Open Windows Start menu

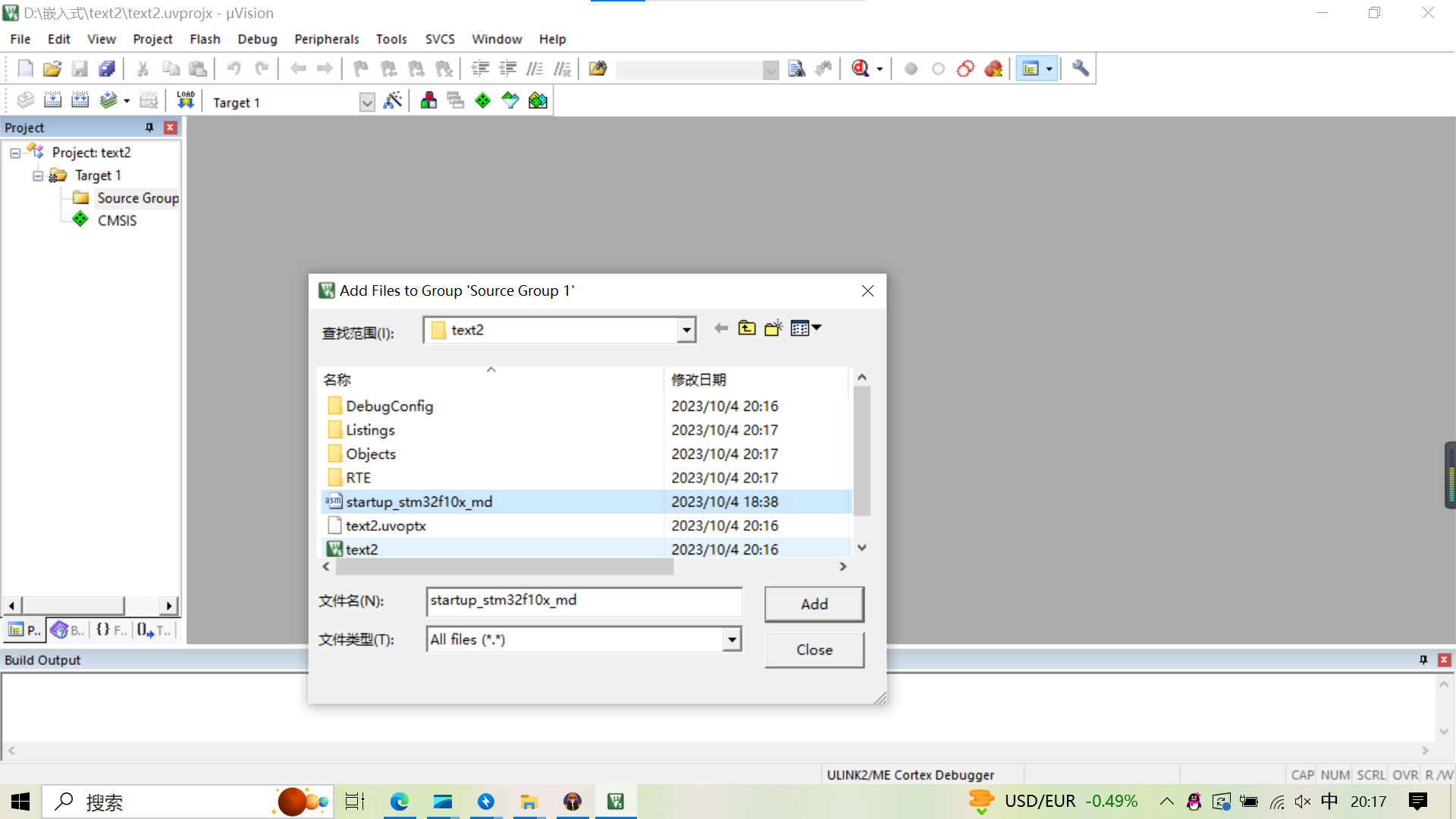pyautogui.click(x=20, y=802)
